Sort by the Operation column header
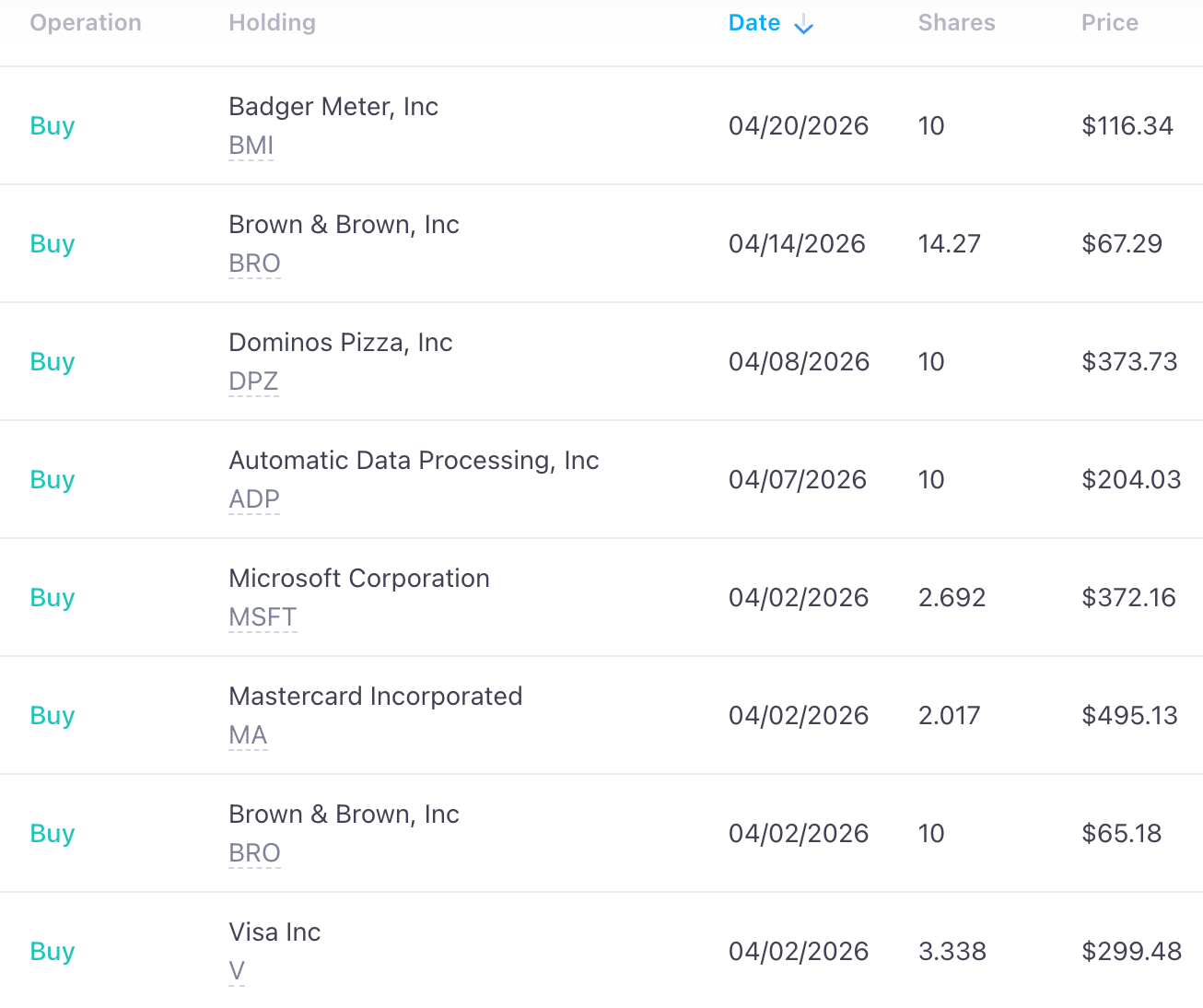Viewport: 1203px width, 1008px height. 86,23
